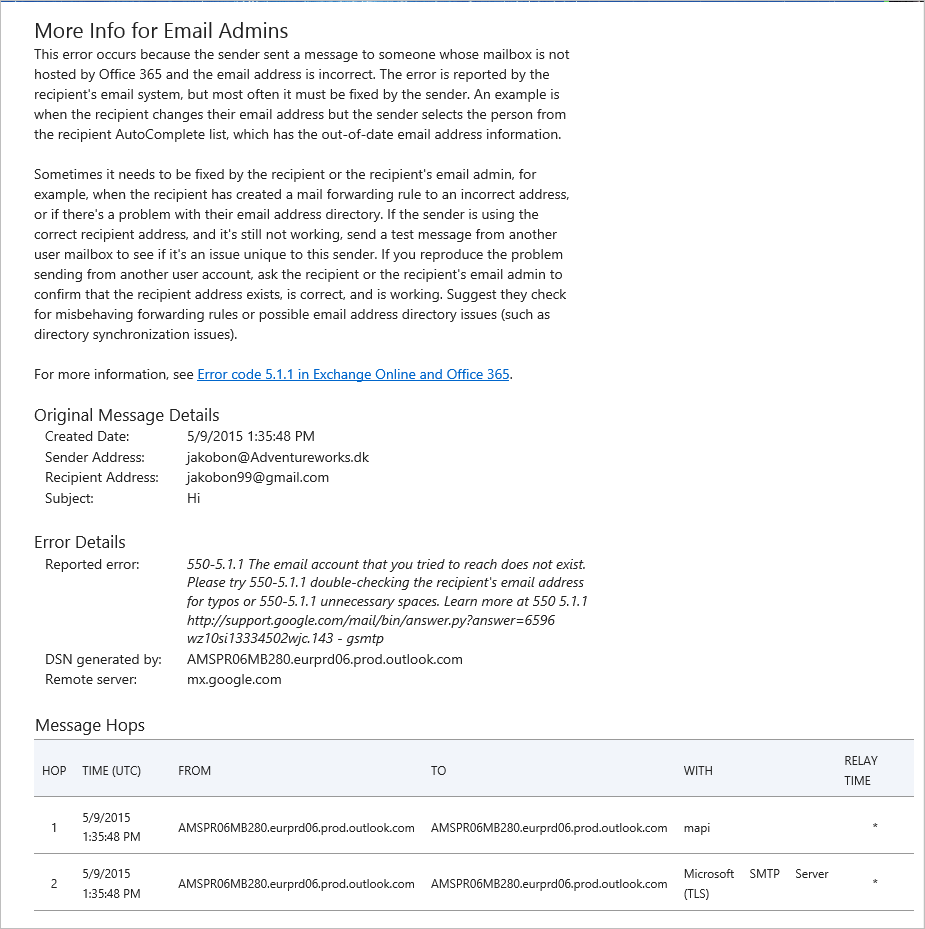The image size is (925, 929).
Task: Click the Created Date value
Action: click(x=251, y=436)
